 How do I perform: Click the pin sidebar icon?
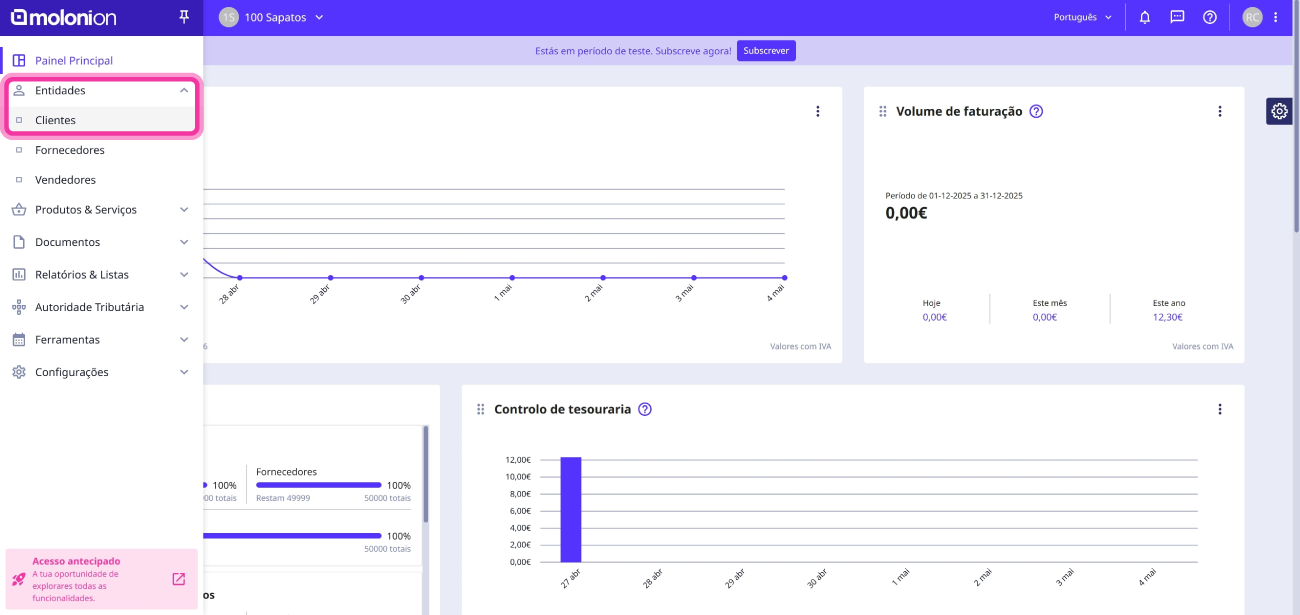pyautogui.click(x=183, y=17)
